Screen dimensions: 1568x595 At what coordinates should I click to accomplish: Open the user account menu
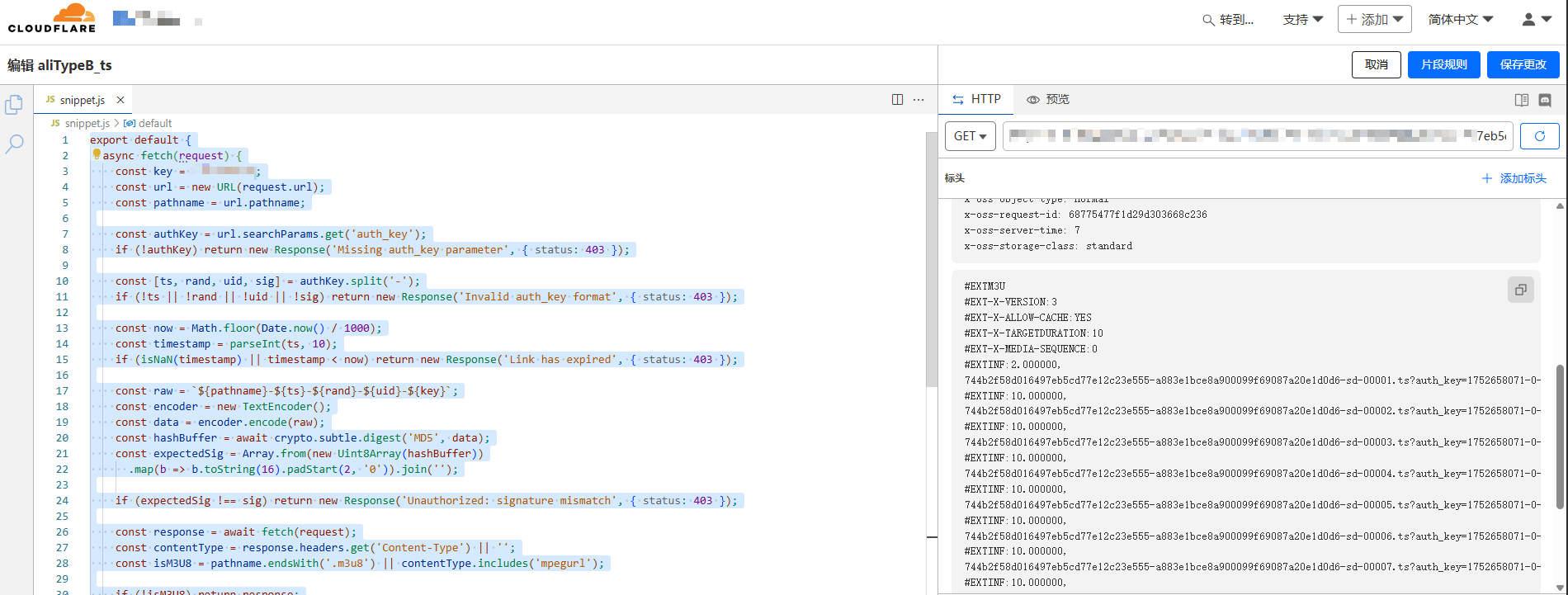1536,19
